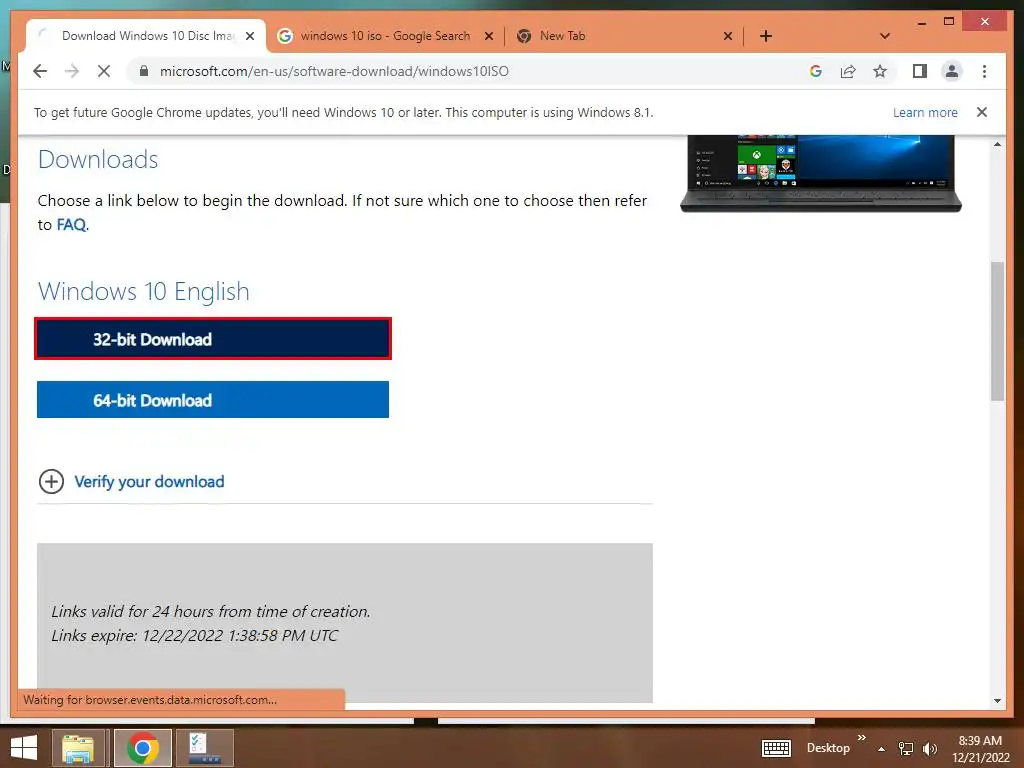Click the Links valid for 24 hours text
The width and height of the screenshot is (1024, 768).
pos(211,611)
